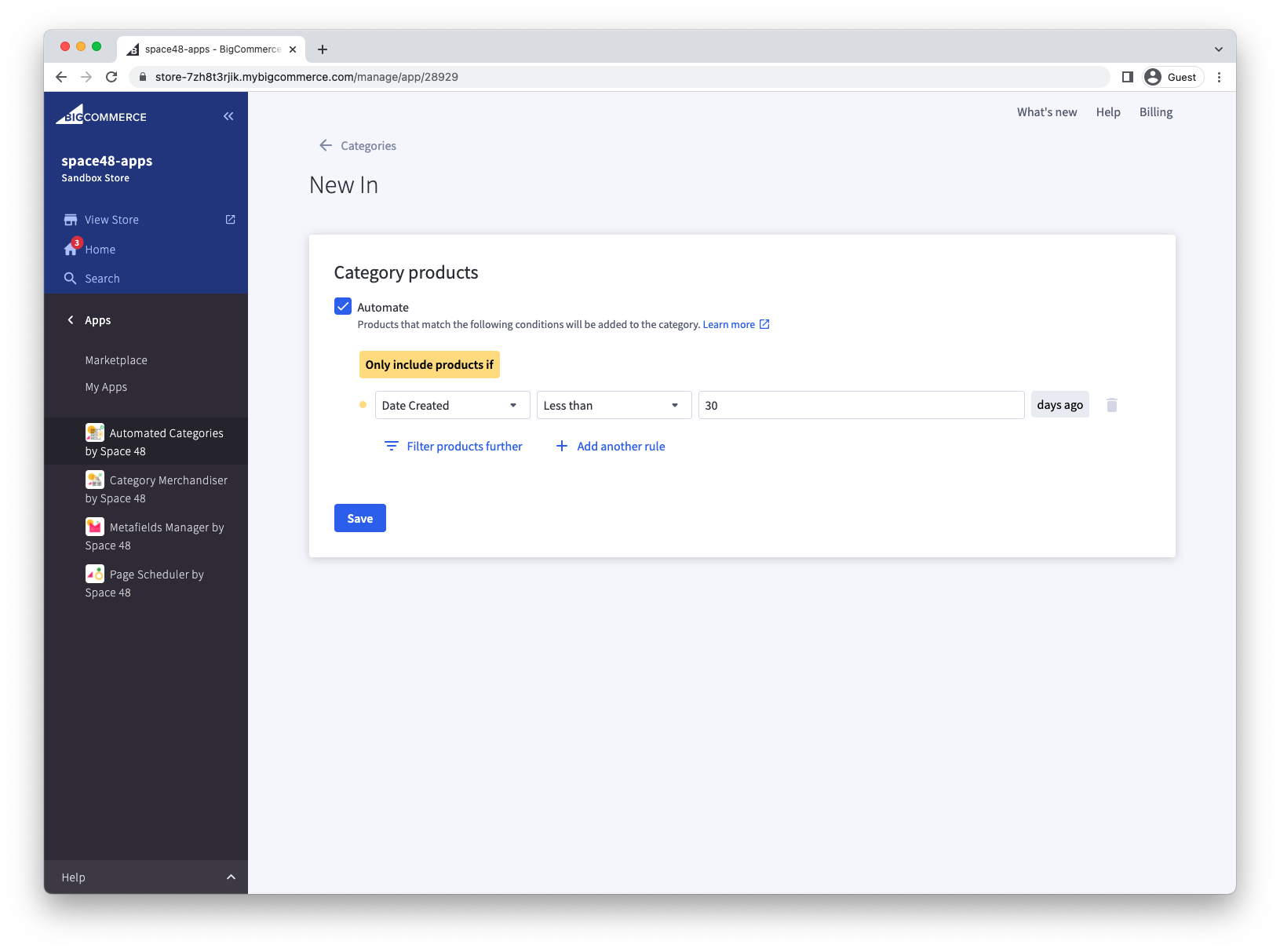
Task: Open My Apps in the sidebar
Action: (106, 387)
